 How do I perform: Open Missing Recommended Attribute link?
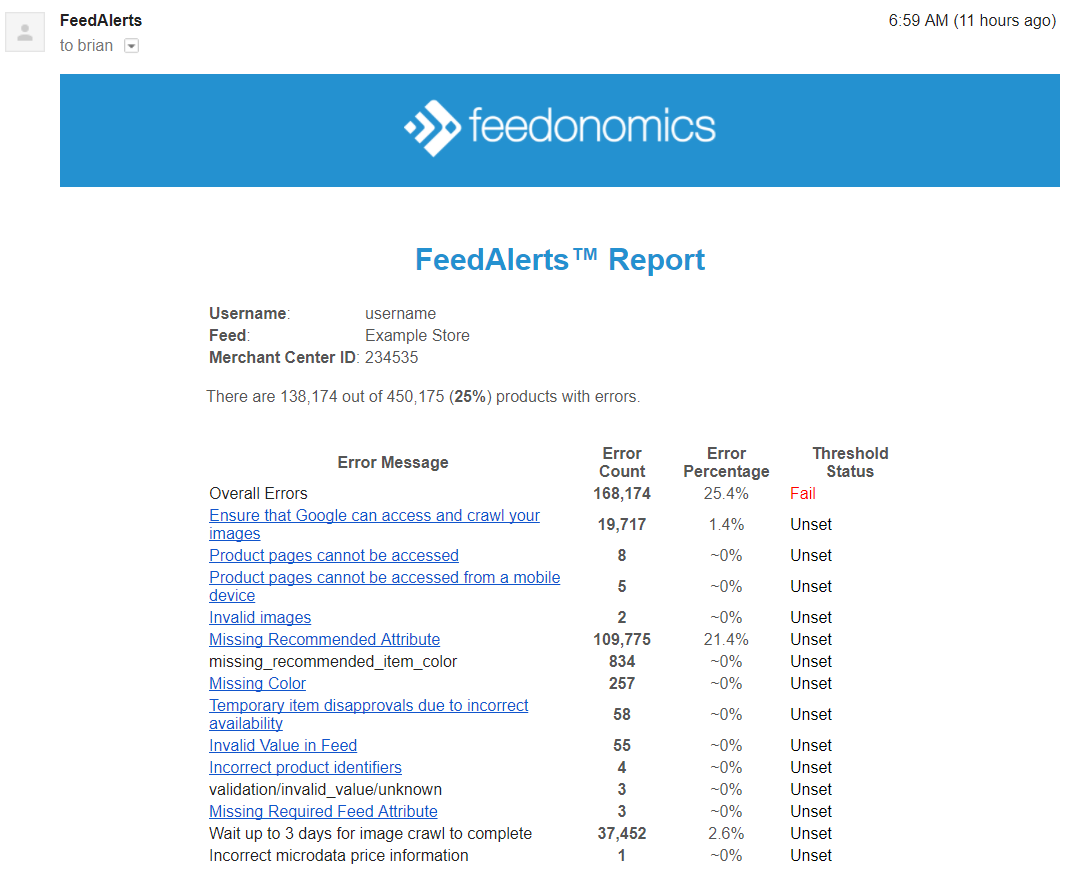point(324,639)
